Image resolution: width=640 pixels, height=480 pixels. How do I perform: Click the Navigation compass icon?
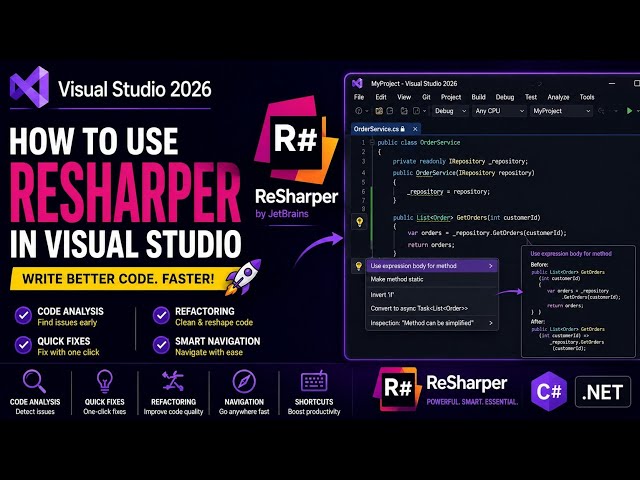pos(244,382)
